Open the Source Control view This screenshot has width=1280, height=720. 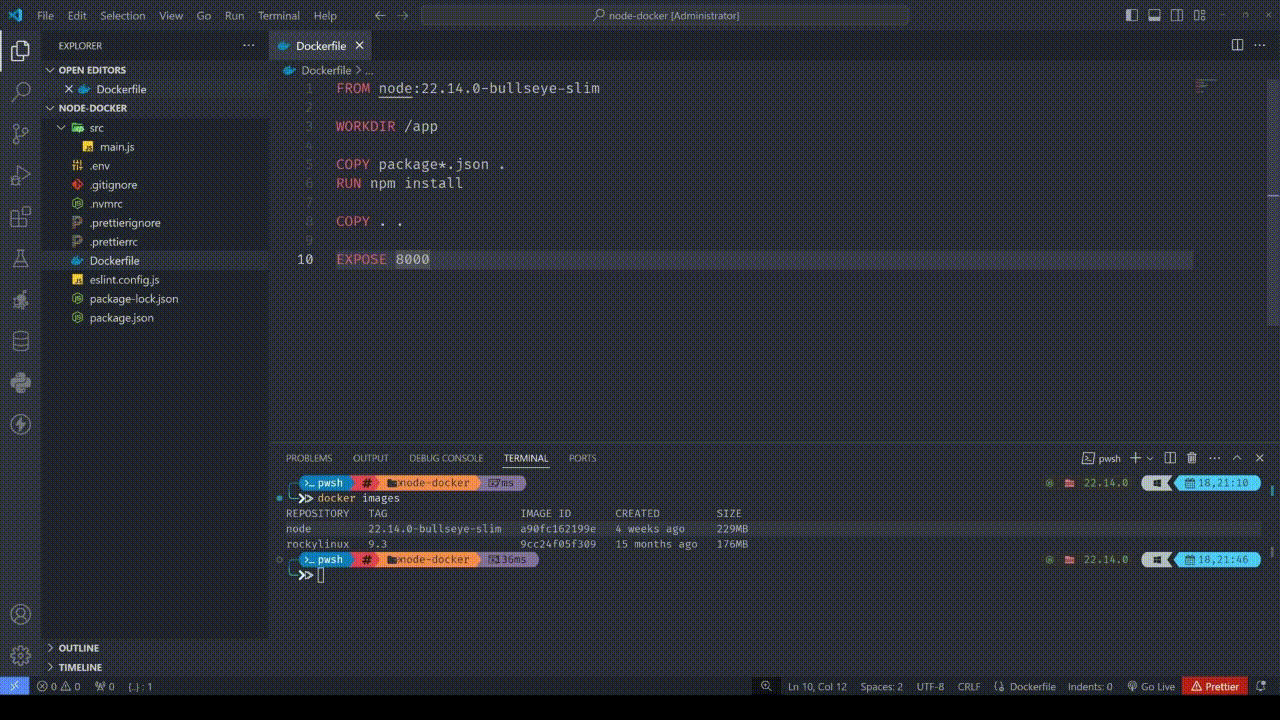pyautogui.click(x=20, y=133)
